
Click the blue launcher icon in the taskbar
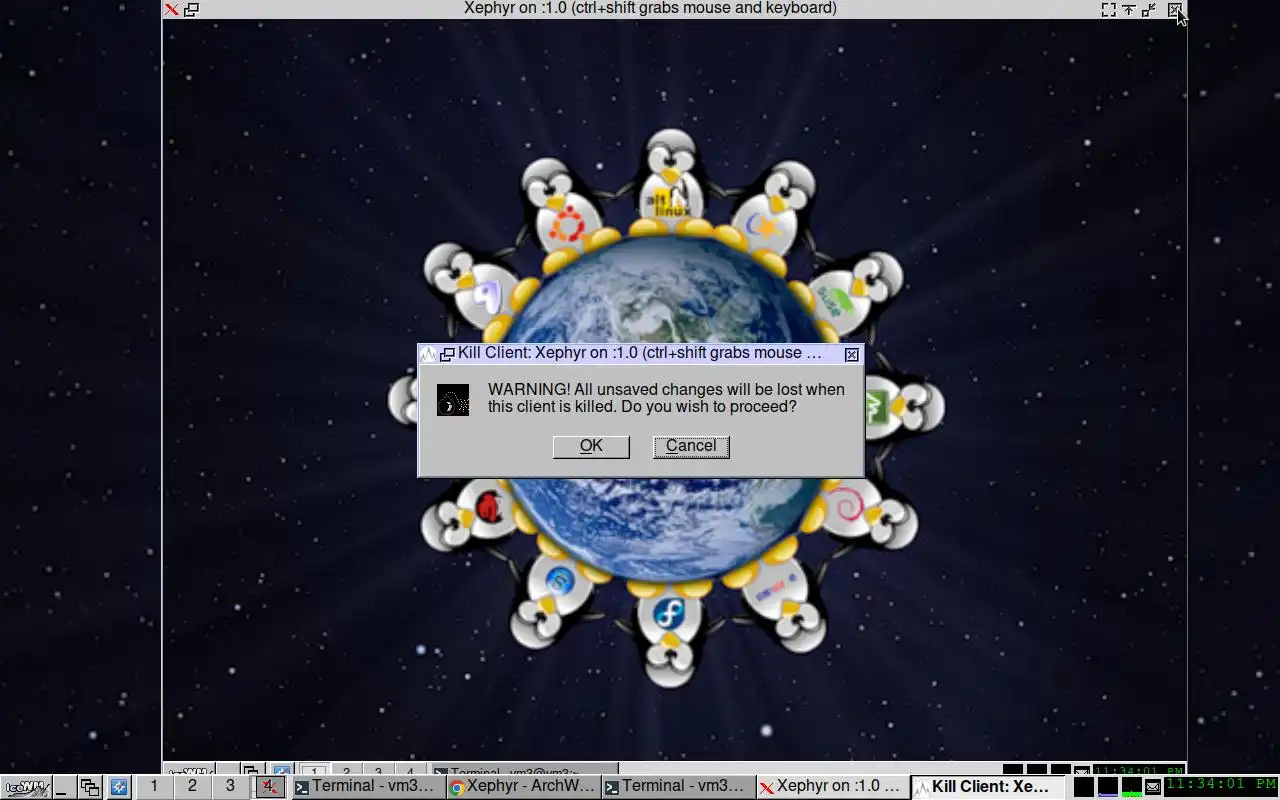point(119,787)
